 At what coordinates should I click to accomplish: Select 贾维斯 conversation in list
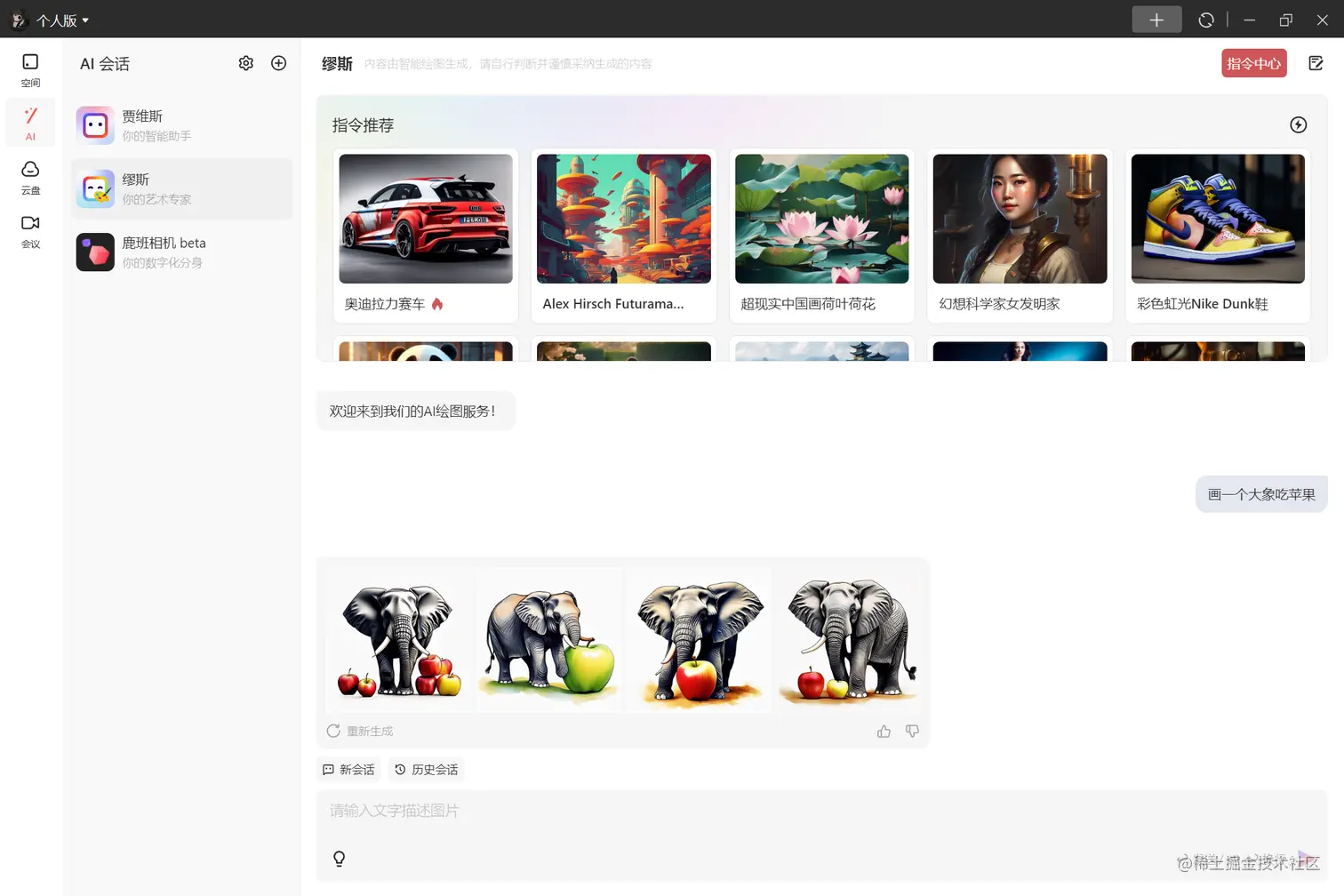click(182, 125)
